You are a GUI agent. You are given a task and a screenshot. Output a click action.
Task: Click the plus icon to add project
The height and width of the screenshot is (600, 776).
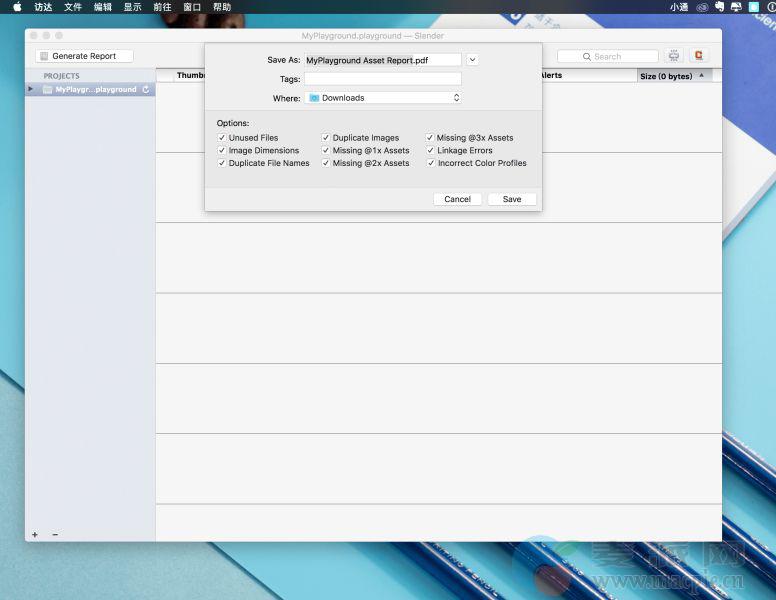point(35,535)
